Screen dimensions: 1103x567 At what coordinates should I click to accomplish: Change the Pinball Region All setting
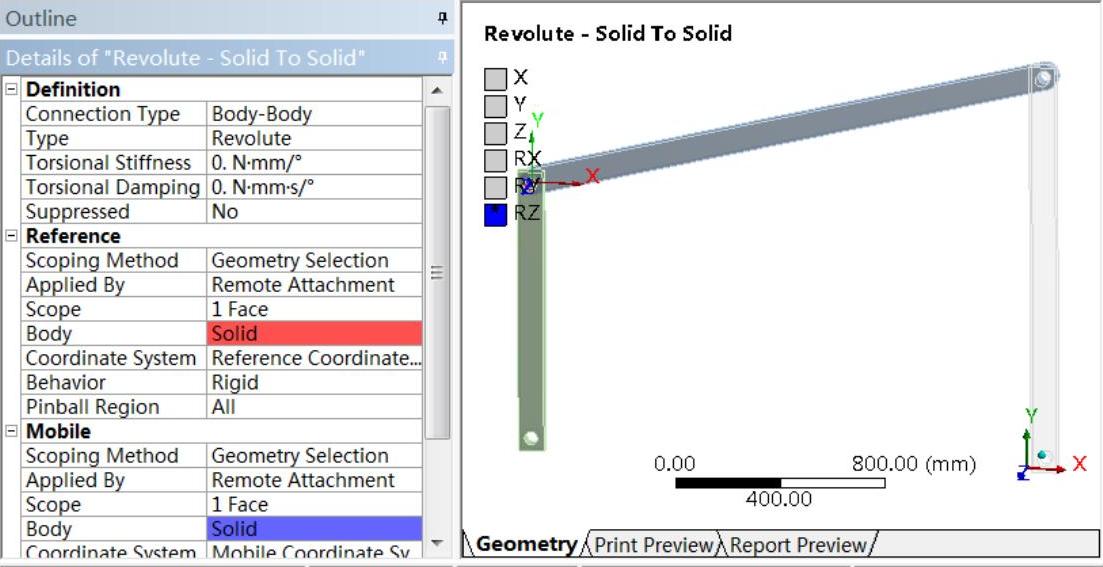click(314, 407)
